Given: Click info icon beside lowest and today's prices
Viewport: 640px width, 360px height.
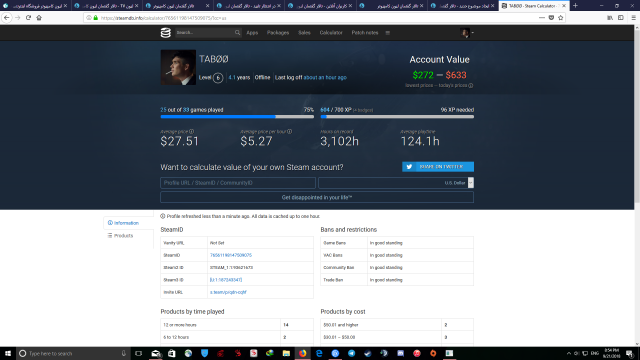Looking at the screenshot, I should tap(471, 86).
